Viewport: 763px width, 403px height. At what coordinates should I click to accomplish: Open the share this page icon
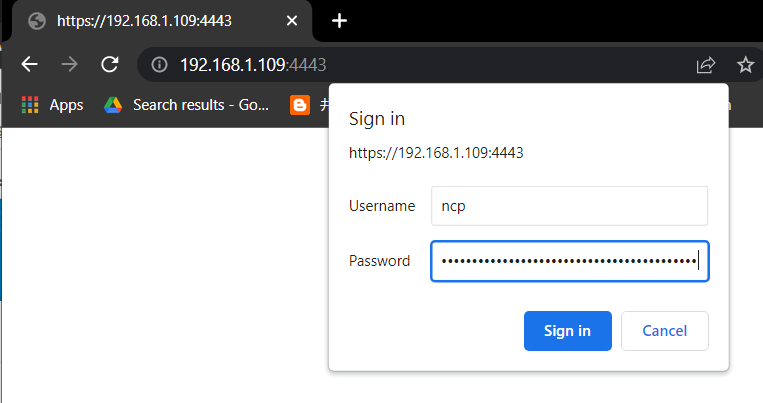tap(706, 65)
